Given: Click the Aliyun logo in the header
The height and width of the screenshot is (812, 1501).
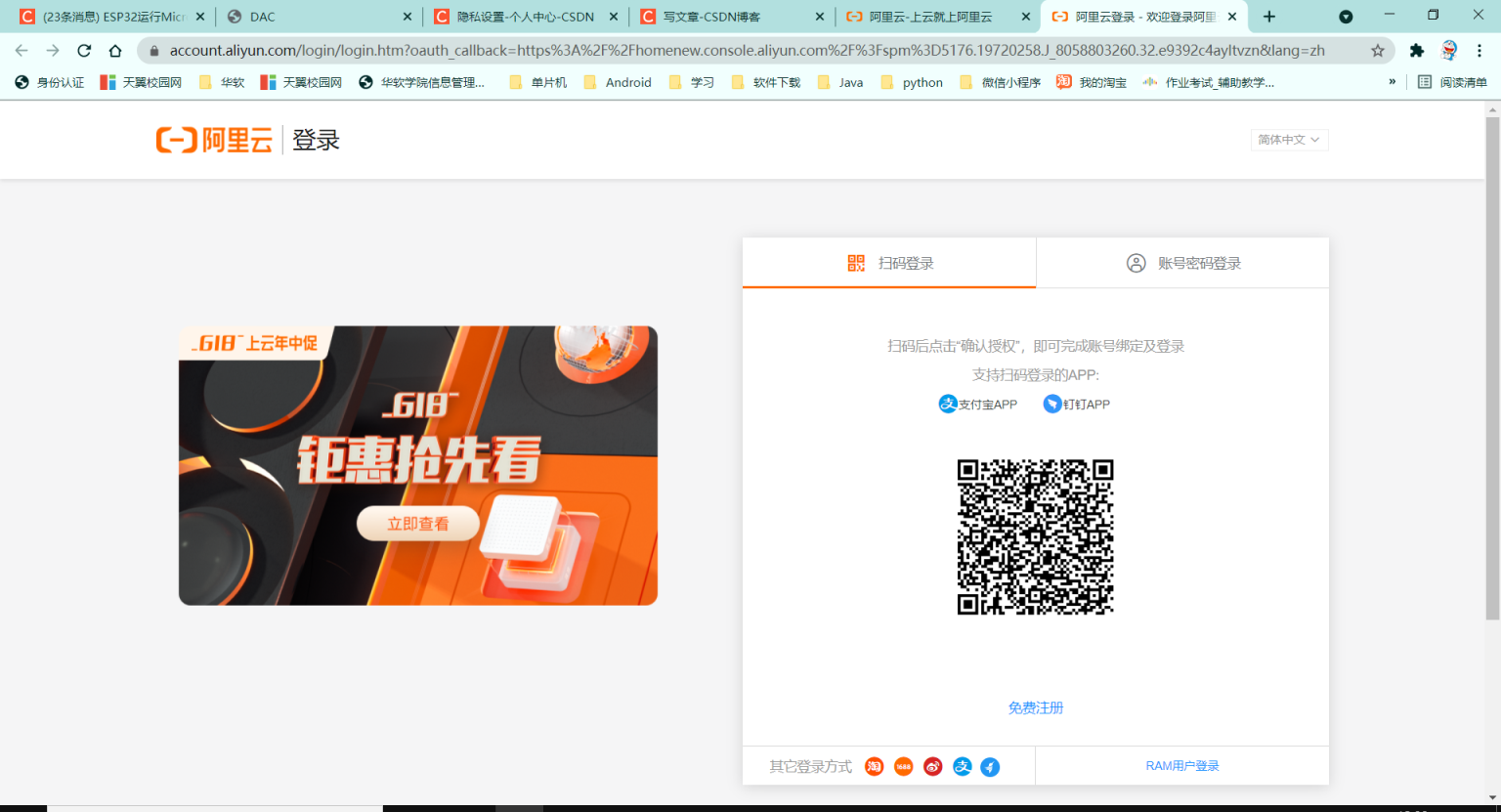Looking at the screenshot, I should (214, 141).
